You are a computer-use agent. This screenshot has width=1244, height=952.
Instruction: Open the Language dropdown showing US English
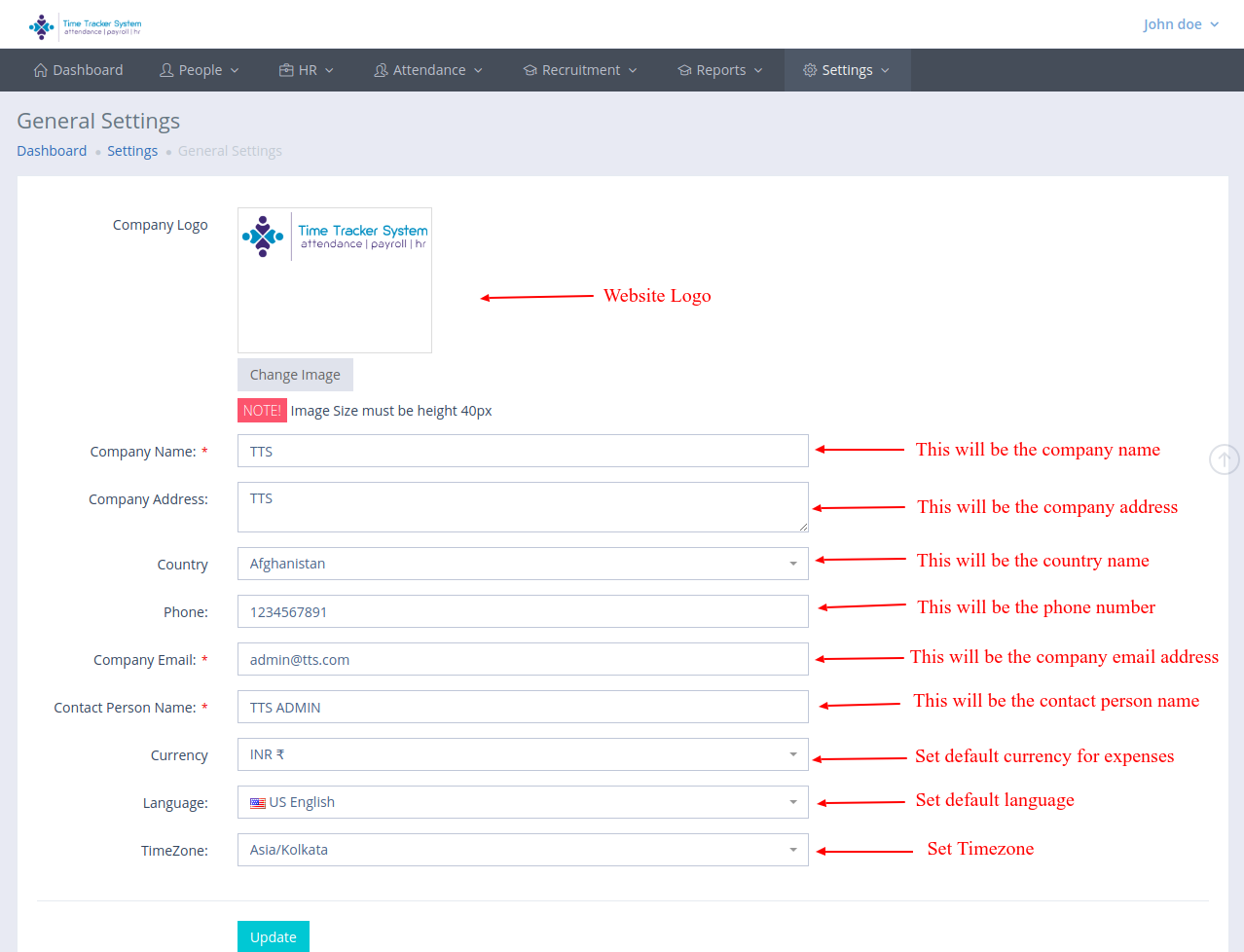tap(523, 802)
